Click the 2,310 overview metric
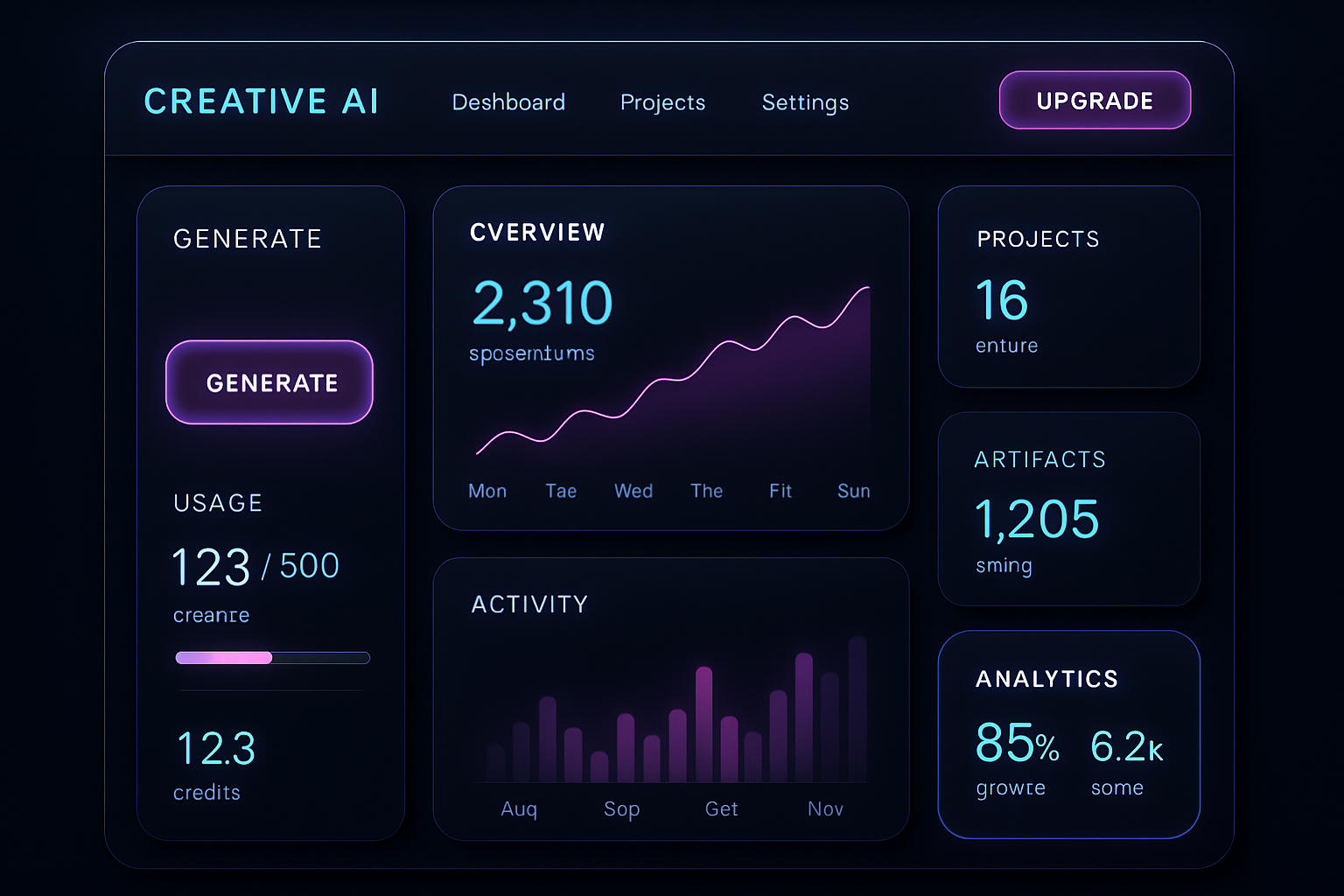This screenshot has height=896, width=1344. (x=542, y=302)
